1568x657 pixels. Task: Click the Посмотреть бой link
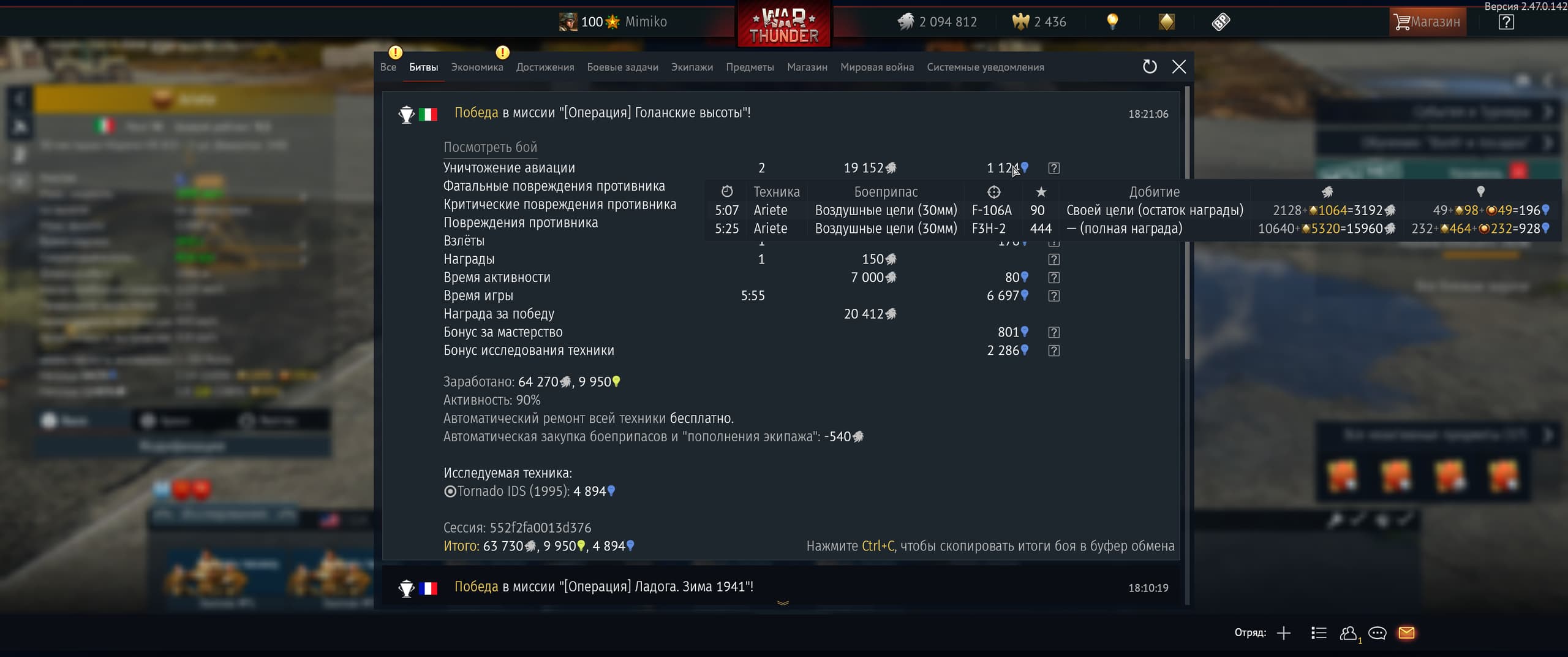(490, 148)
